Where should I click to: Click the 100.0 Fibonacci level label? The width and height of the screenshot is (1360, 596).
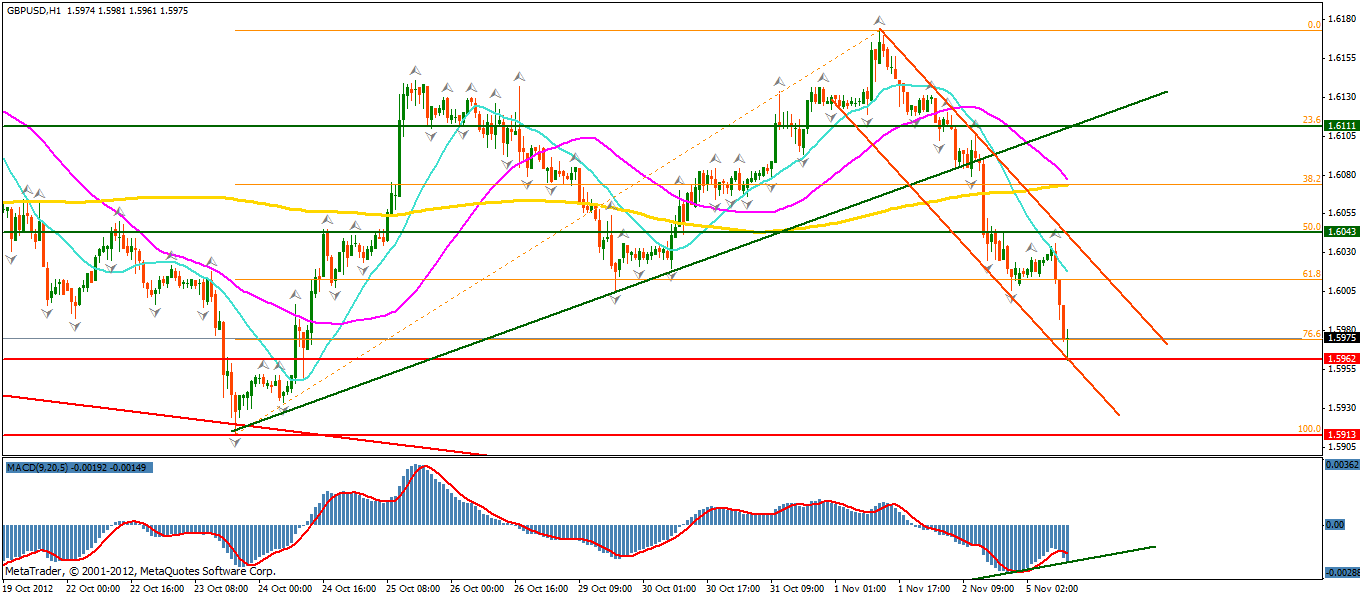click(1309, 429)
